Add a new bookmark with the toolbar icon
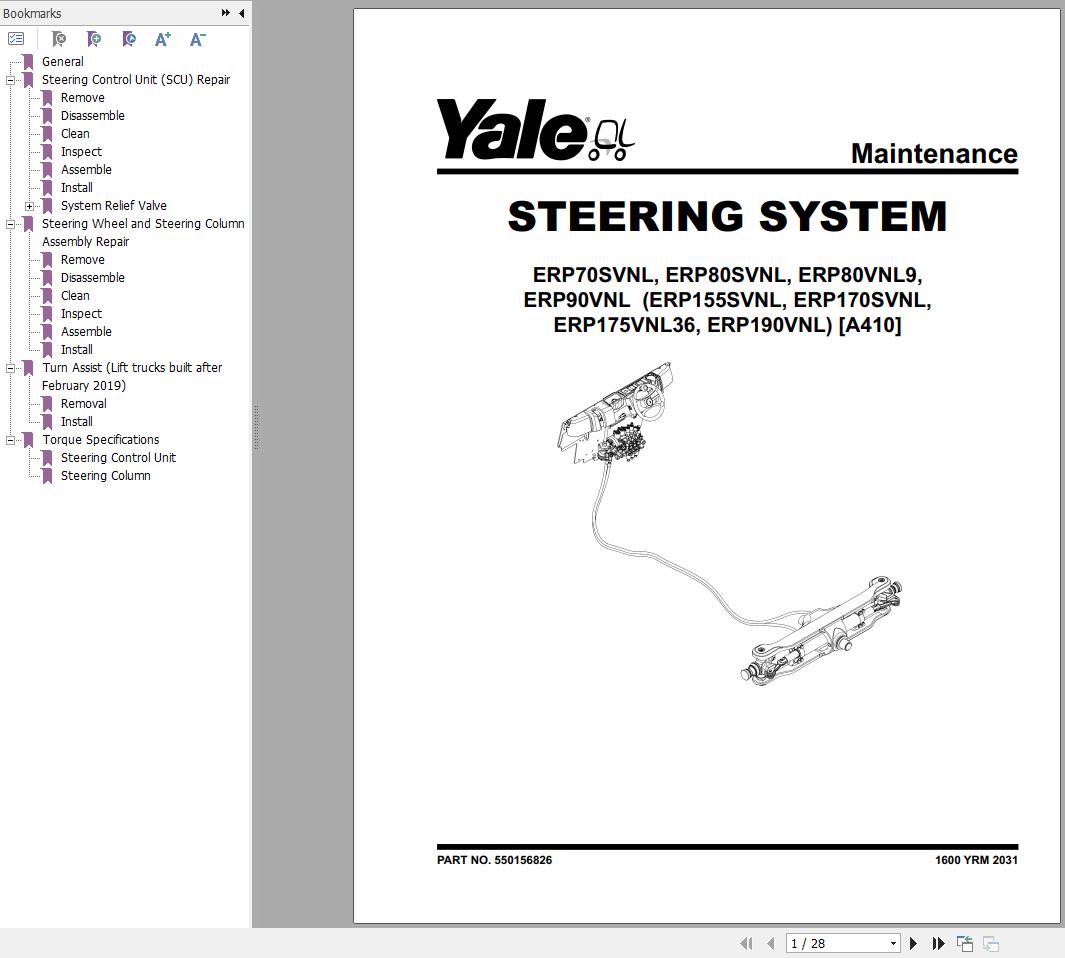This screenshot has height=958, width=1065. [x=93, y=38]
